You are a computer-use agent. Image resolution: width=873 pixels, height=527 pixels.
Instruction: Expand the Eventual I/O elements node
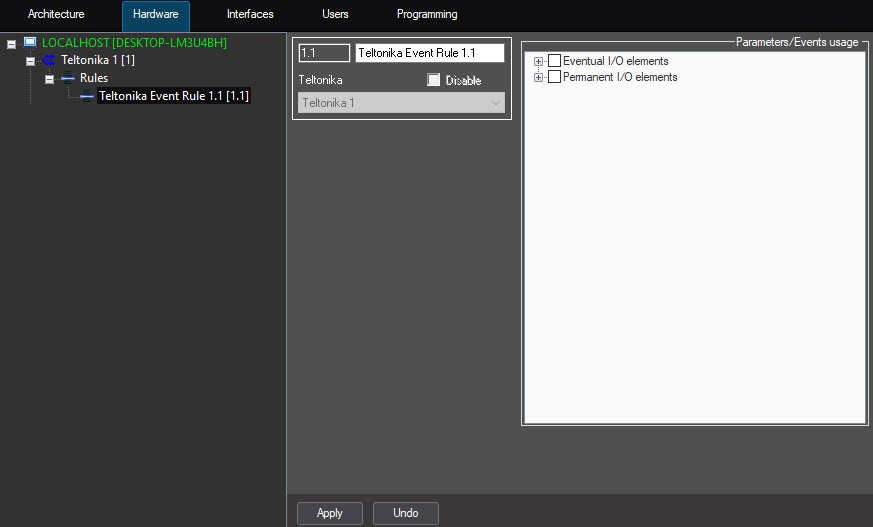[538, 61]
